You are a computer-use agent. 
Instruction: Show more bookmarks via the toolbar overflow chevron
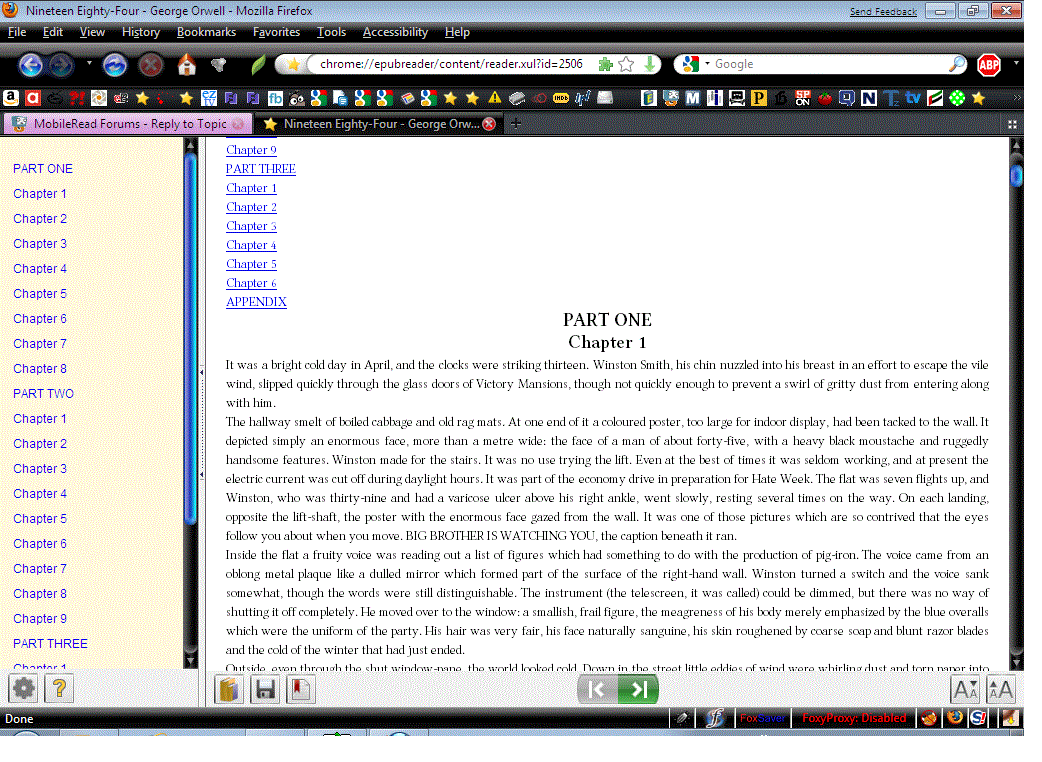1016,98
